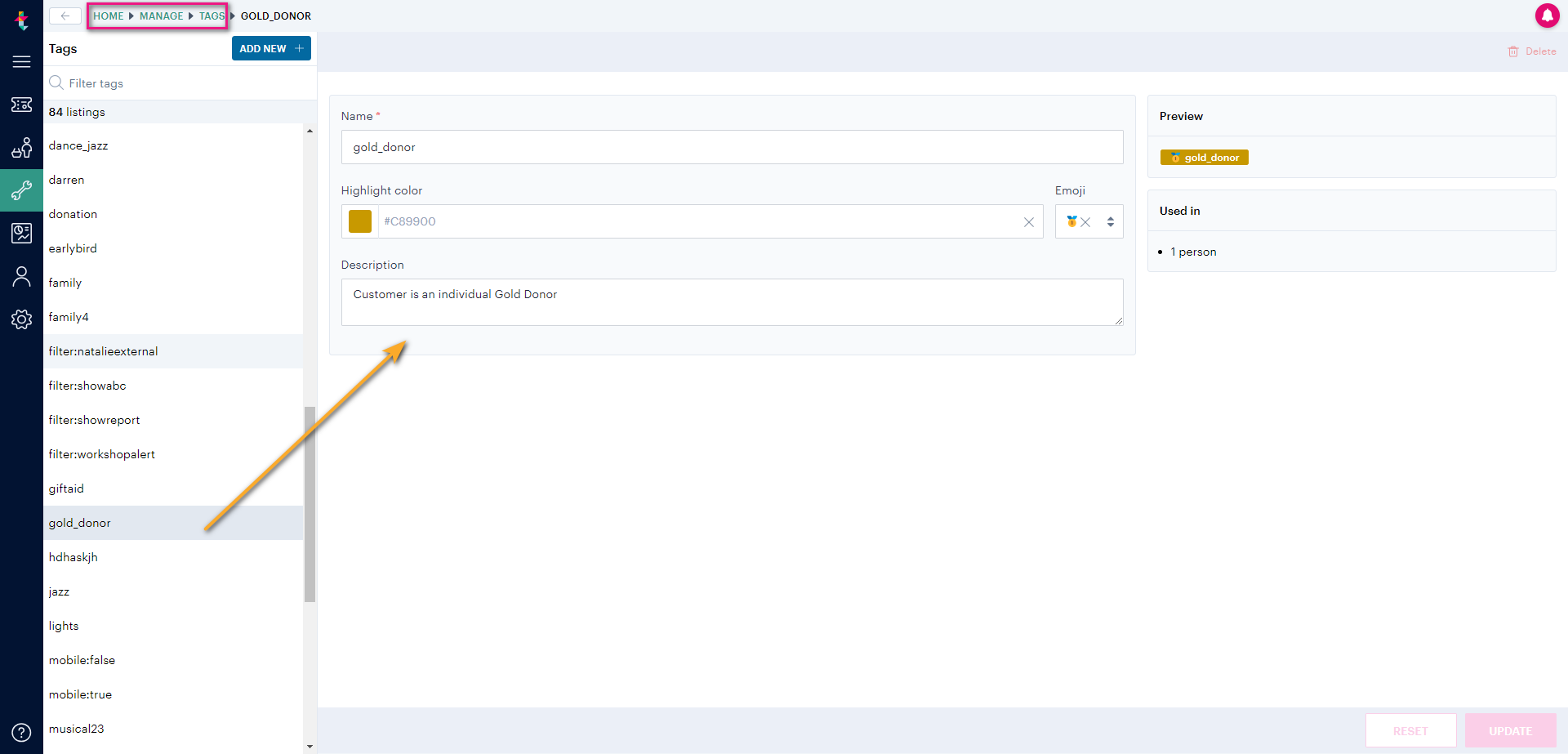1568x754 pixels.
Task: Select the musical23 tag
Action: pyautogui.click(x=173, y=729)
